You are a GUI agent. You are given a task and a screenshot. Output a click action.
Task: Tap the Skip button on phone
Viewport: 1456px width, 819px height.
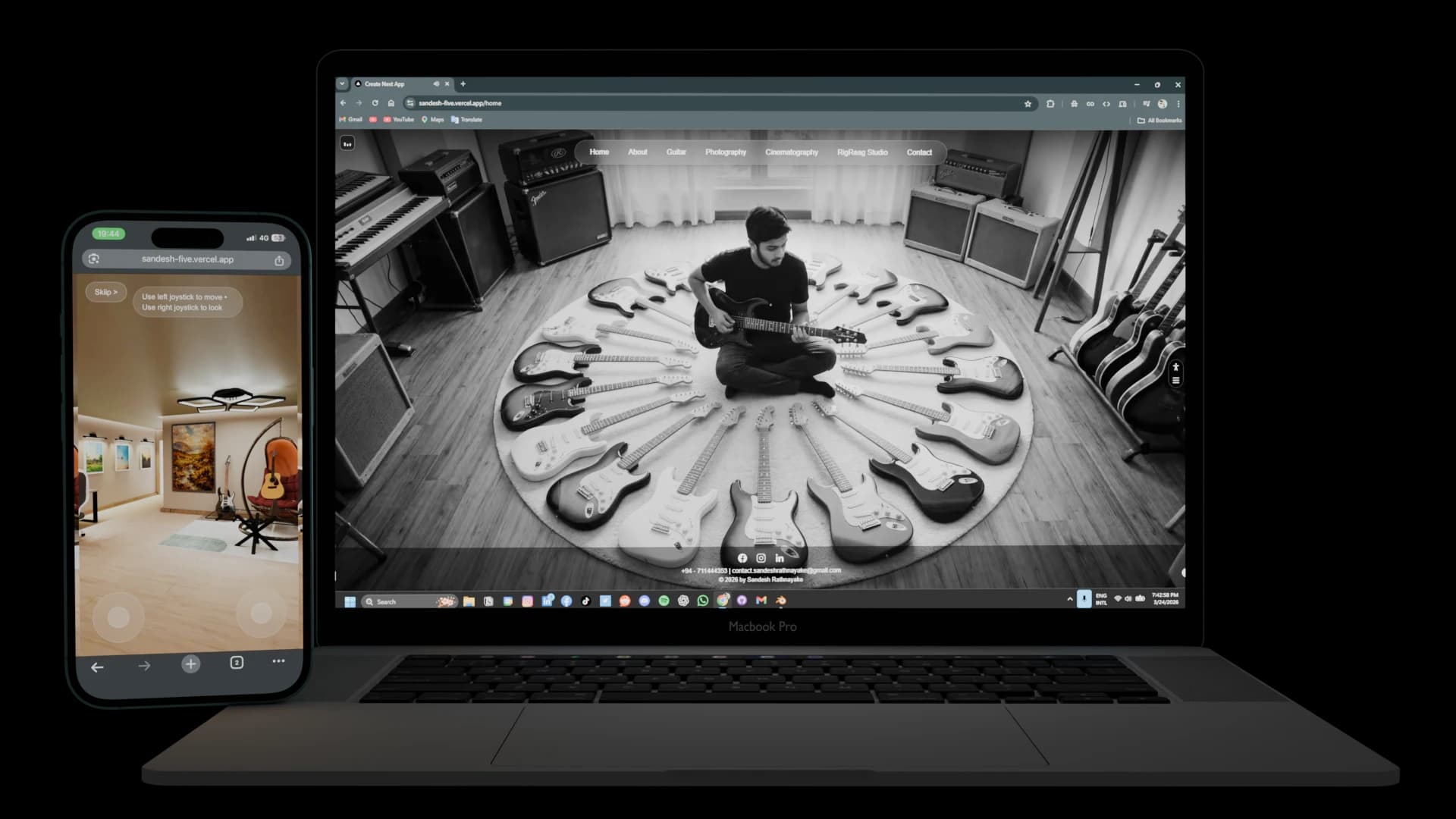pyautogui.click(x=105, y=292)
